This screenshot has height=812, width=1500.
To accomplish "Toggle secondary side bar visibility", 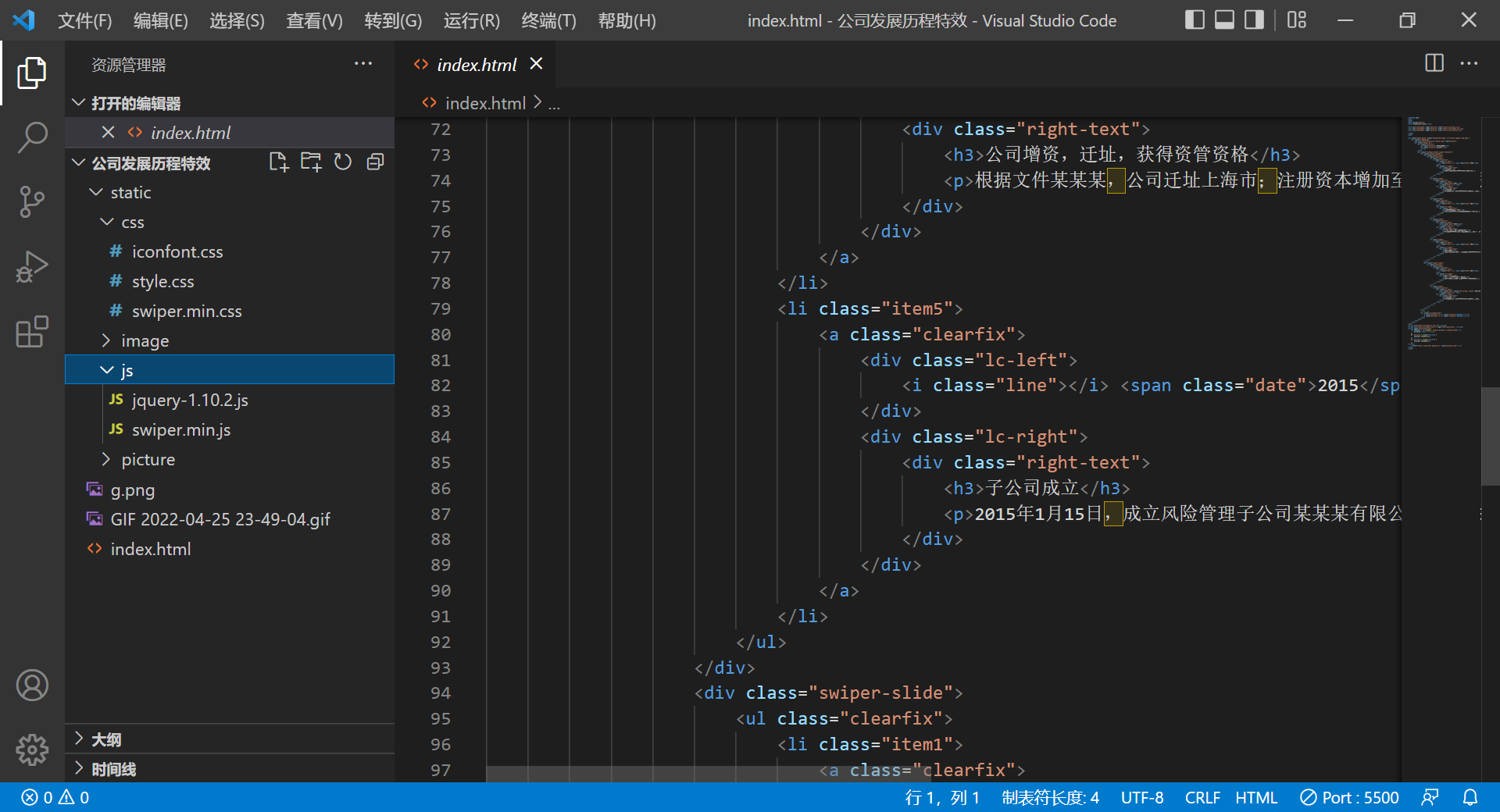I will point(1254,20).
